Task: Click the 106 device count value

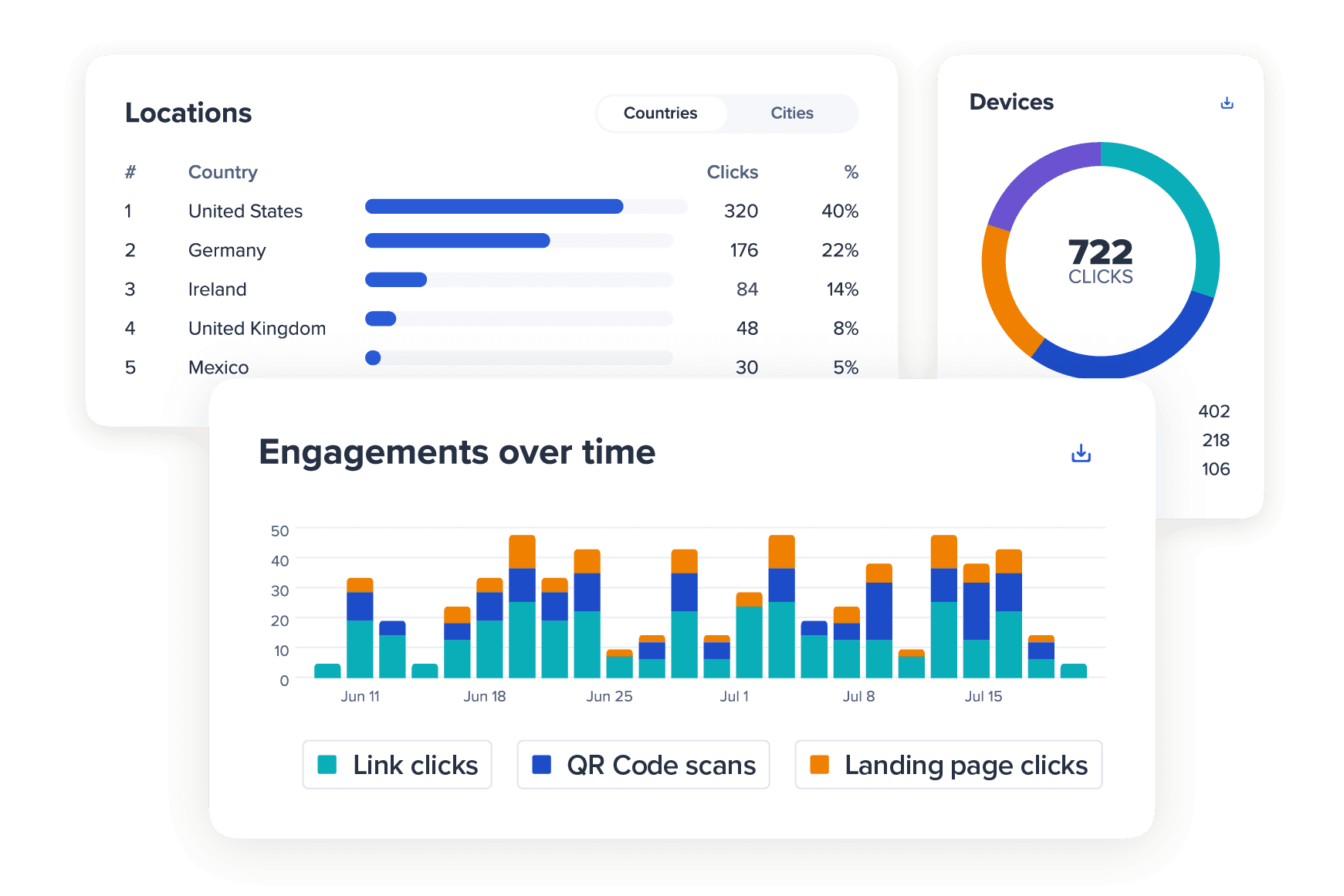Action: click(x=1216, y=469)
